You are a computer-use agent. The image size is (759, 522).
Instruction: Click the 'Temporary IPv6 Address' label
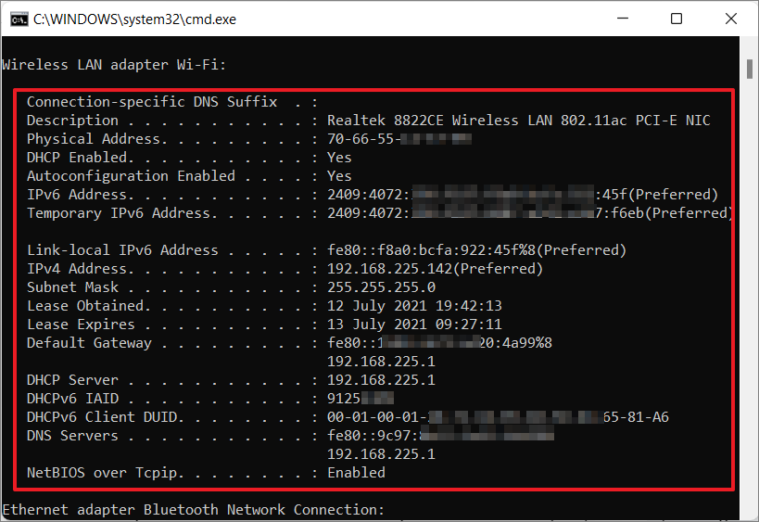(118, 214)
